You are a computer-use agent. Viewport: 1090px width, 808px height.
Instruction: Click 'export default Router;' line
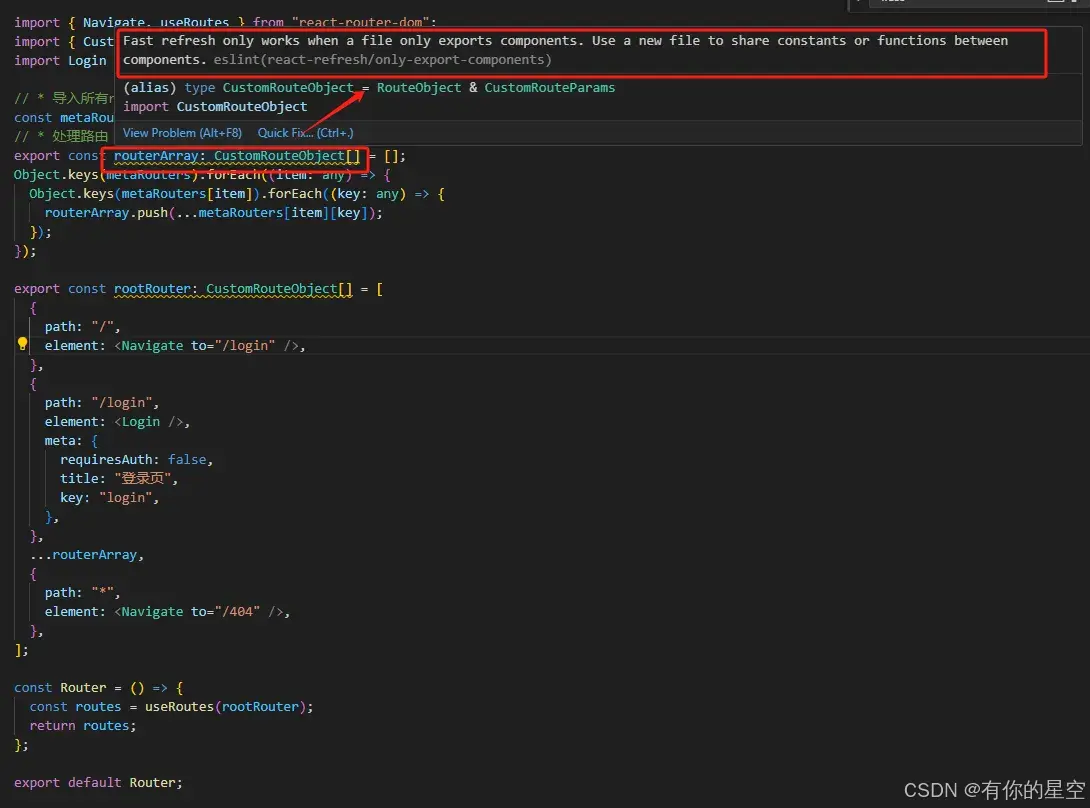[98, 783]
